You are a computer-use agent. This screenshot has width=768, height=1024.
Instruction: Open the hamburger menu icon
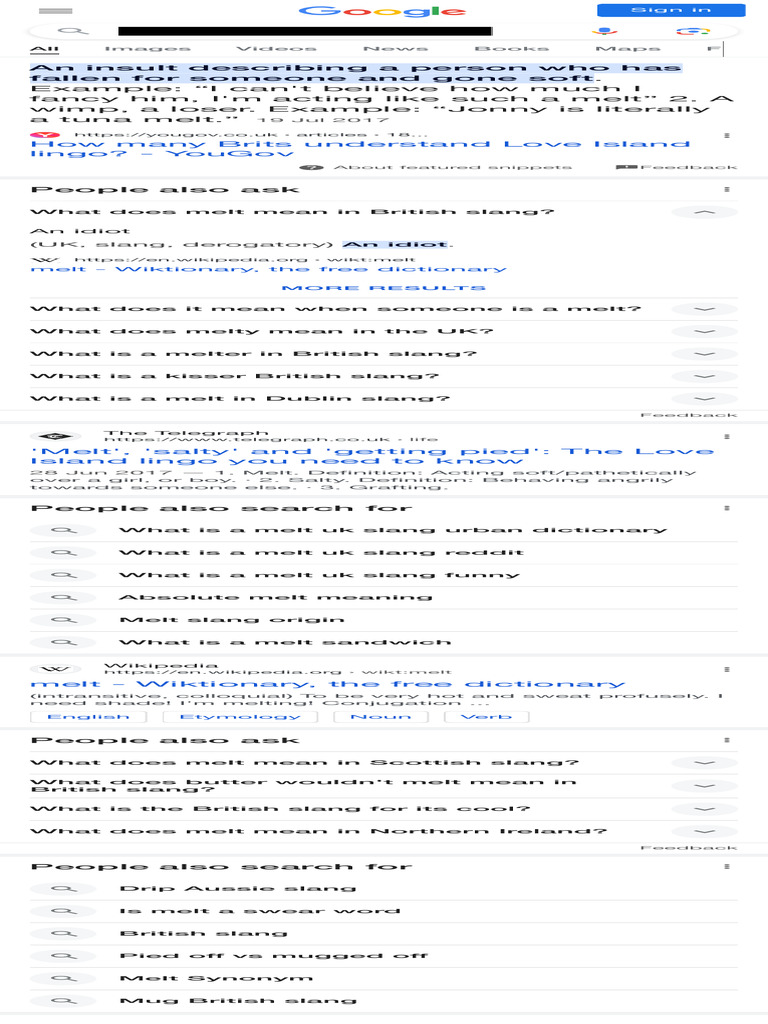coord(56,11)
